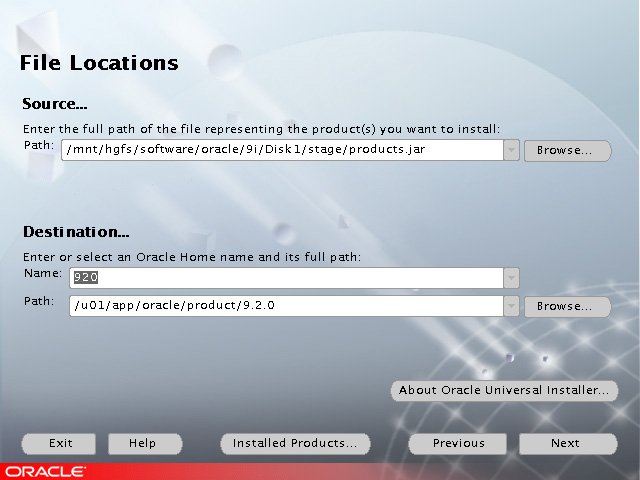
Task: Browse for the source products.jar file
Action: [x=566, y=151]
